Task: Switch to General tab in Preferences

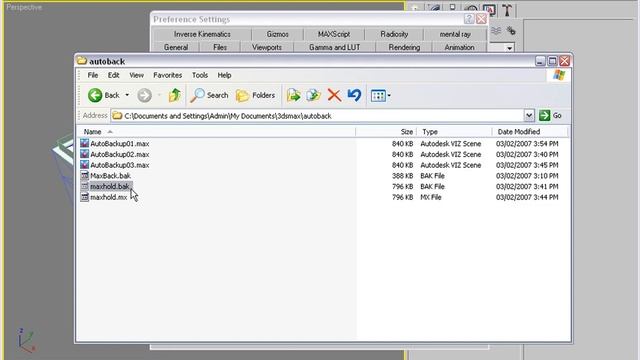Action: [x=176, y=47]
